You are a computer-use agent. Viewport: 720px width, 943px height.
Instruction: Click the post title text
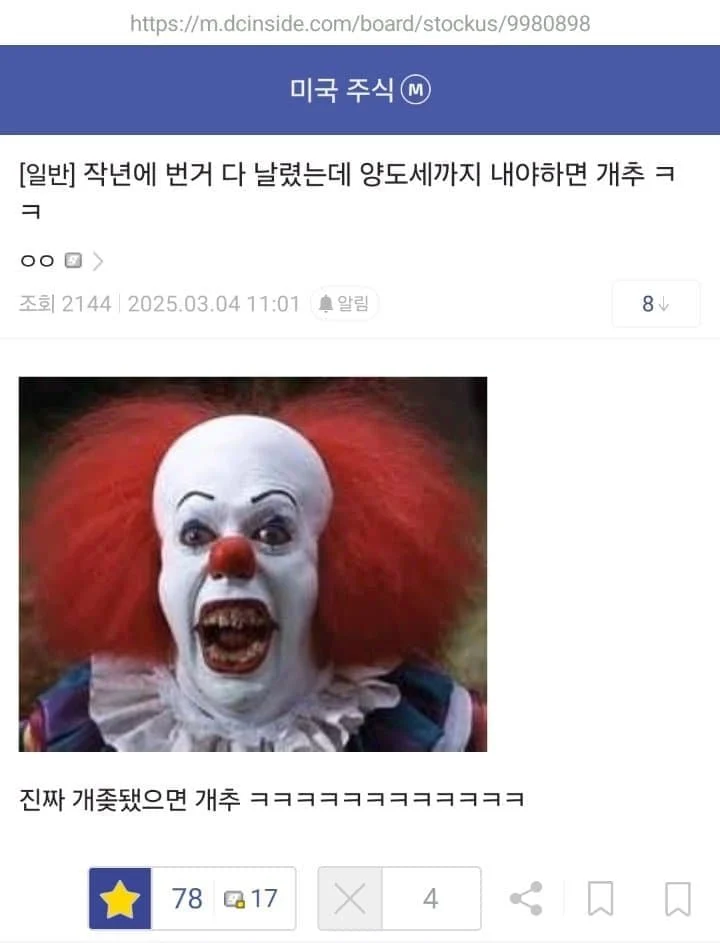tap(347, 192)
